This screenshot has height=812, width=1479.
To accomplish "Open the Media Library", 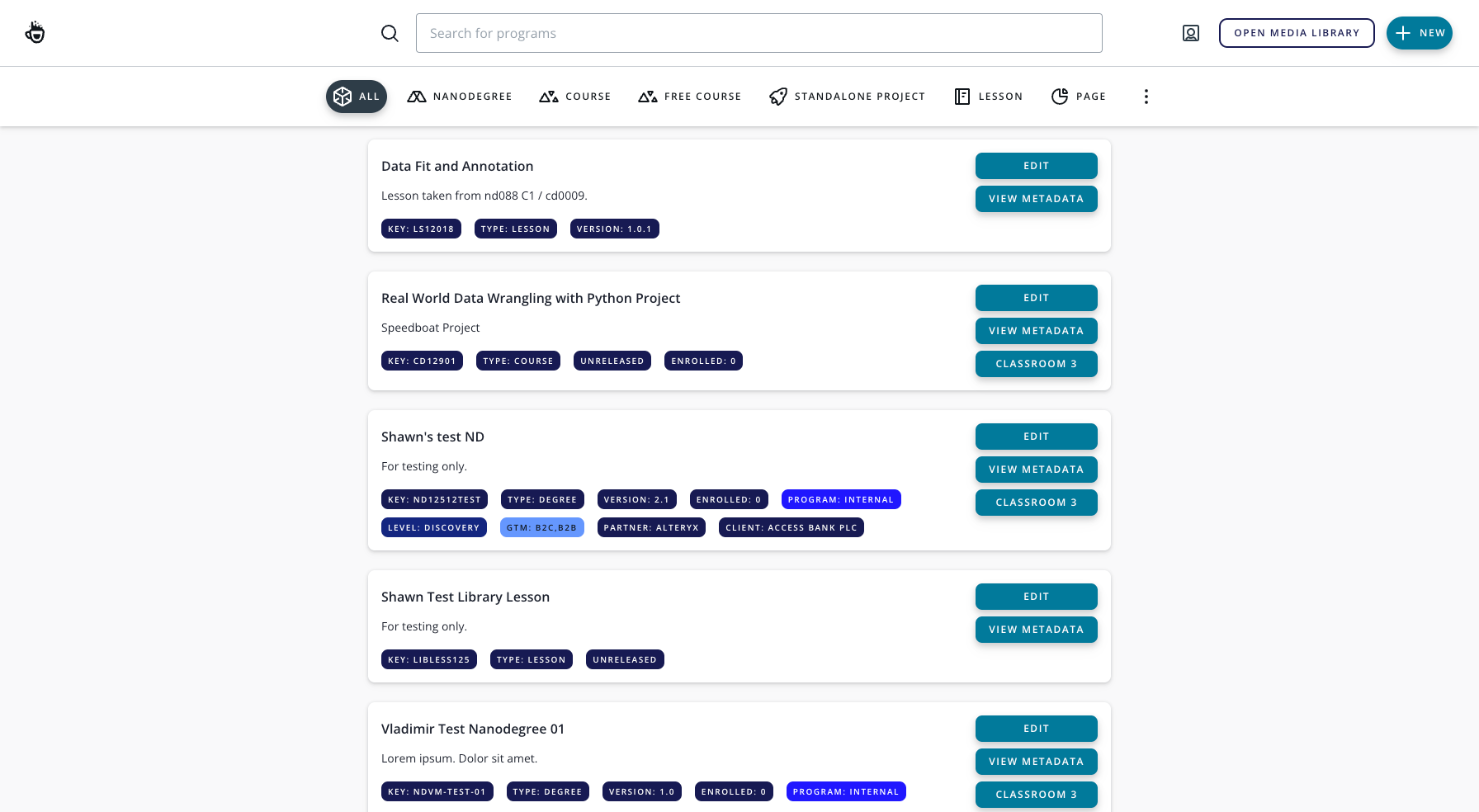I will 1296,33.
